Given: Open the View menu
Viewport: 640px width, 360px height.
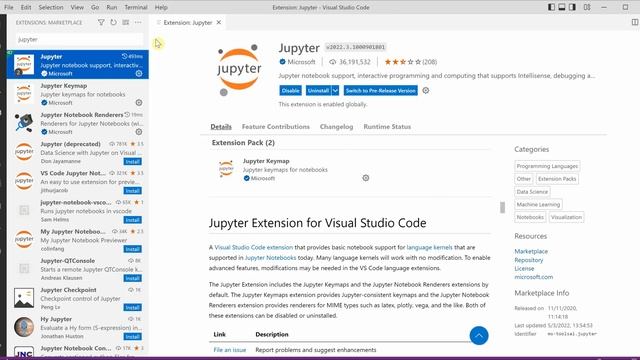Looking at the screenshot, I should click(x=77, y=7).
